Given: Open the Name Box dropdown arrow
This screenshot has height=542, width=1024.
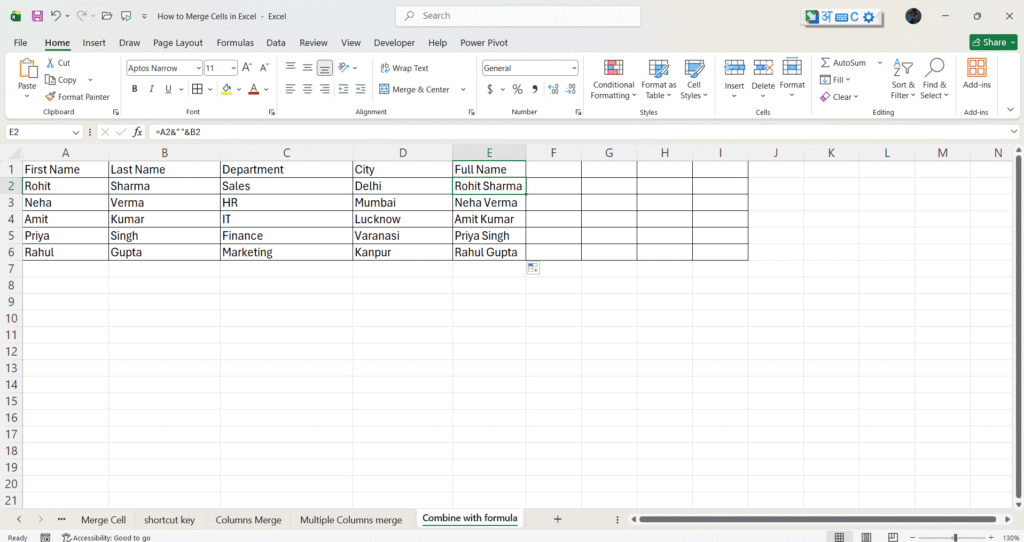Looking at the screenshot, I should click(x=76, y=132).
